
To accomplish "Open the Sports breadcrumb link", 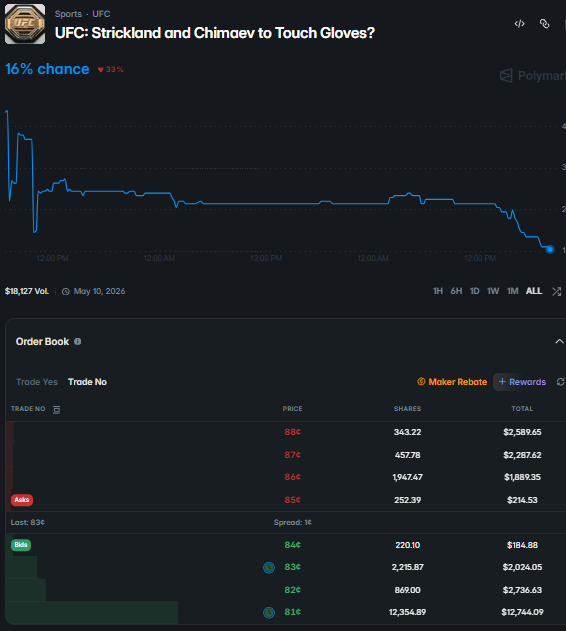I will click(68, 14).
